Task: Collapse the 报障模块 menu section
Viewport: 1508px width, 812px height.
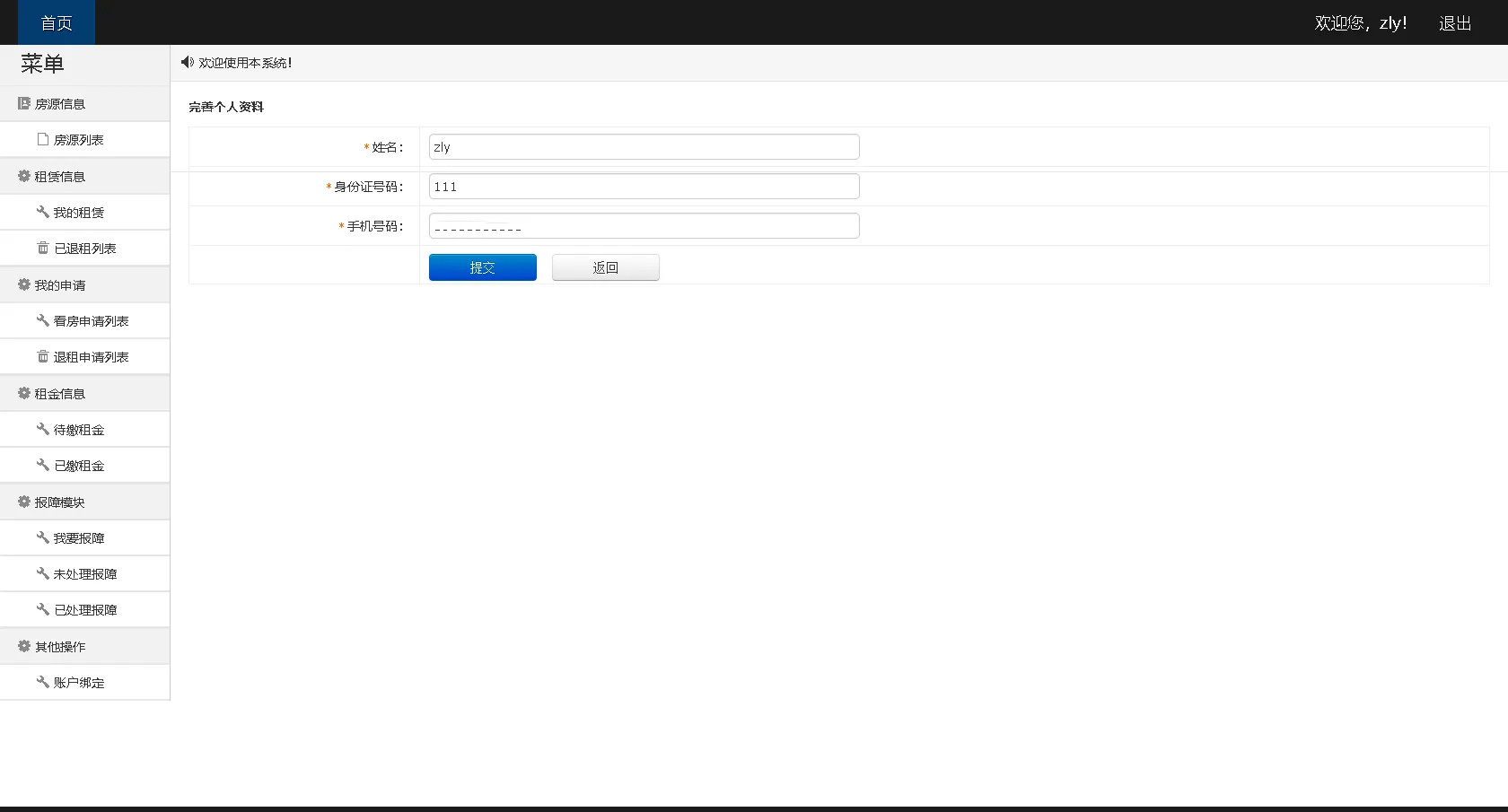Action: click(x=84, y=502)
